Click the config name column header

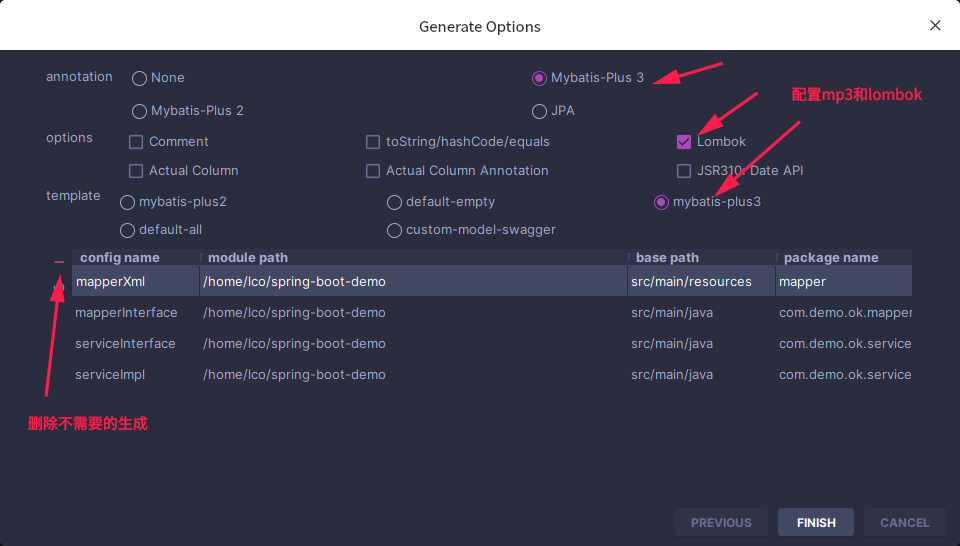(x=120, y=258)
